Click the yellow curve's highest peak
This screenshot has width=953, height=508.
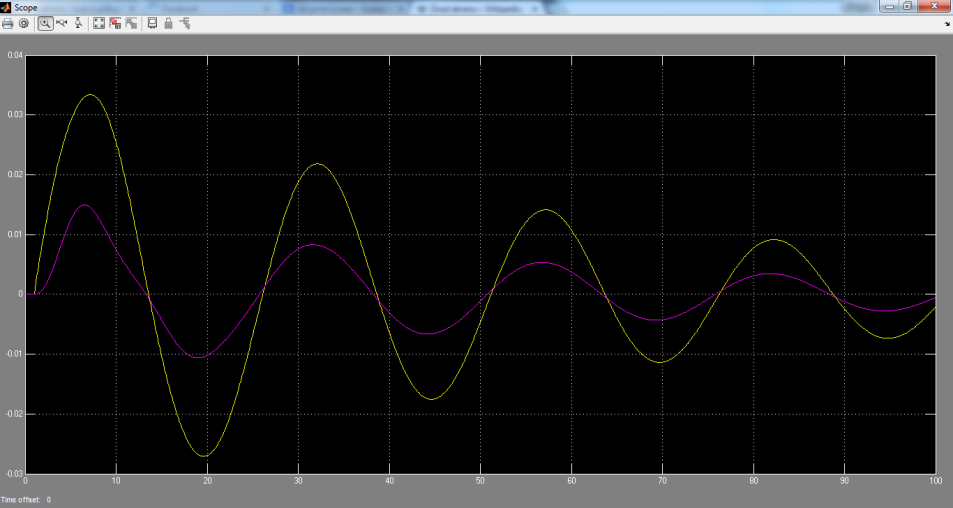[x=90, y=95]
